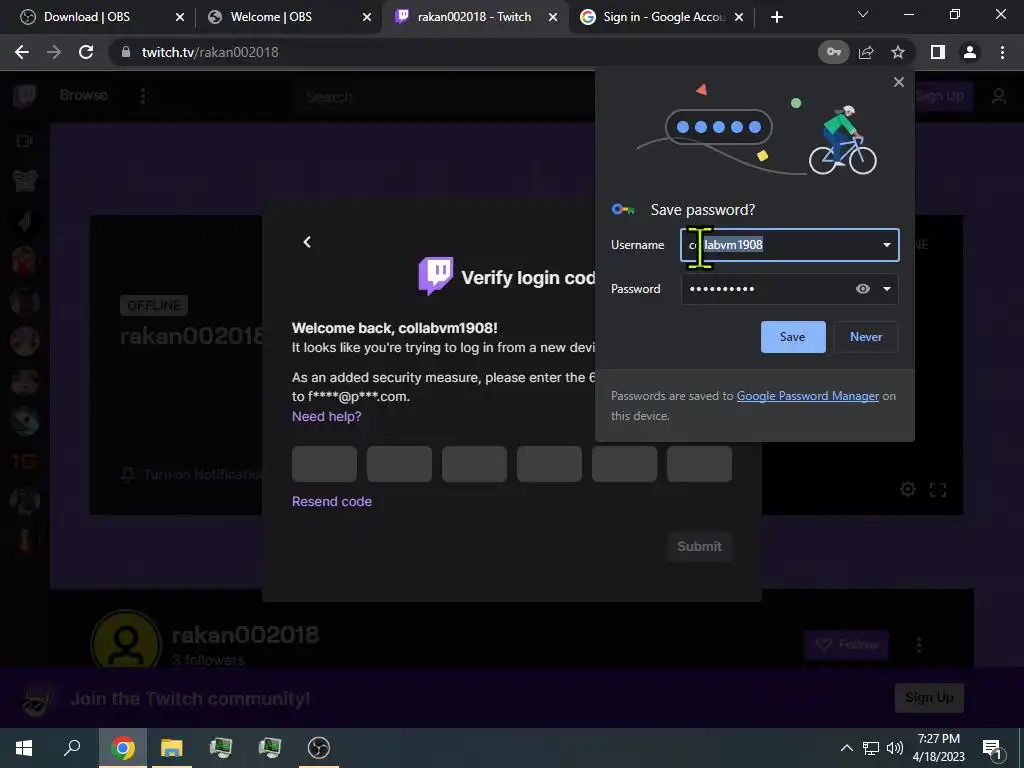The image size is (1024, 768).
Task: Open the network icon in system tray
Action: [x=871, y=748]
